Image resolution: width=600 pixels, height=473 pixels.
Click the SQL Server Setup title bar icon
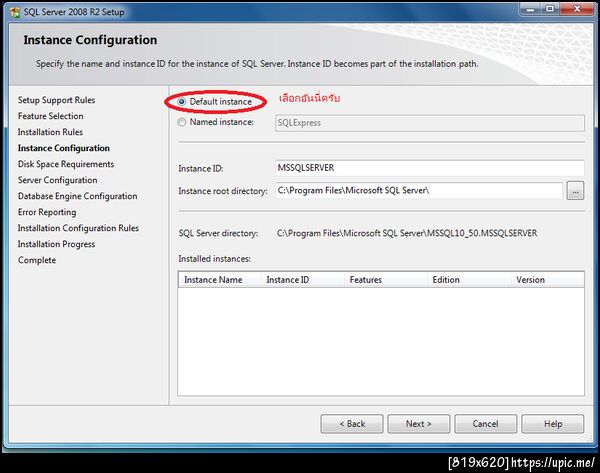[15, 12]
